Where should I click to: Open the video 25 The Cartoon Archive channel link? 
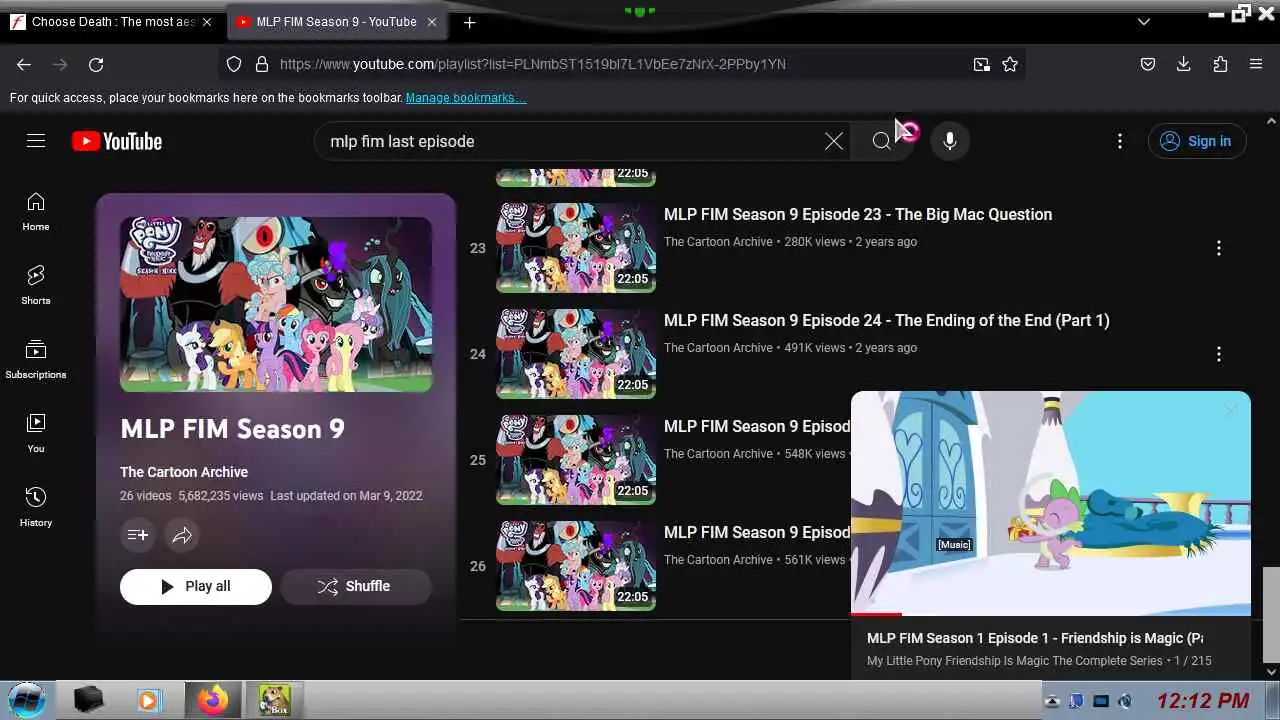(718, 454)
